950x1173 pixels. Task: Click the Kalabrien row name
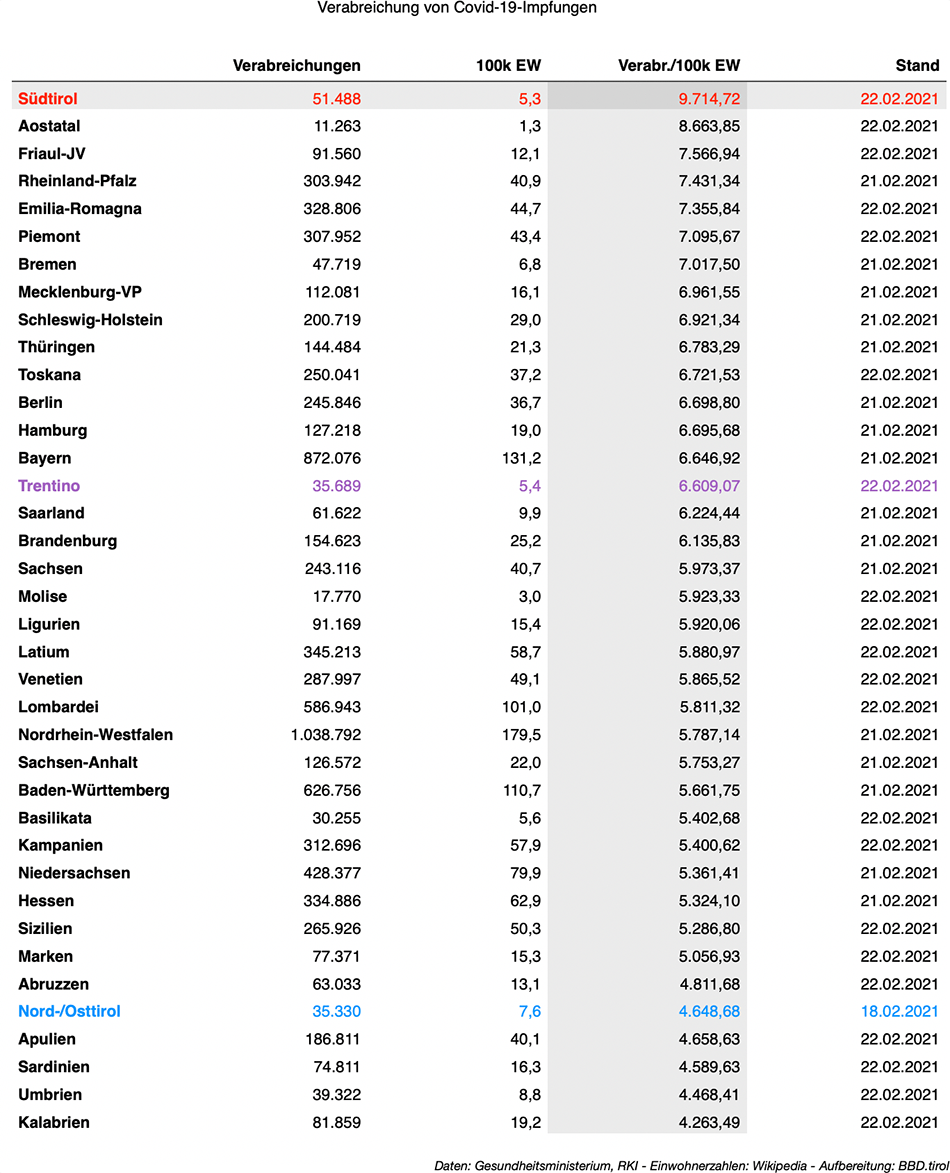[54, 1122]
